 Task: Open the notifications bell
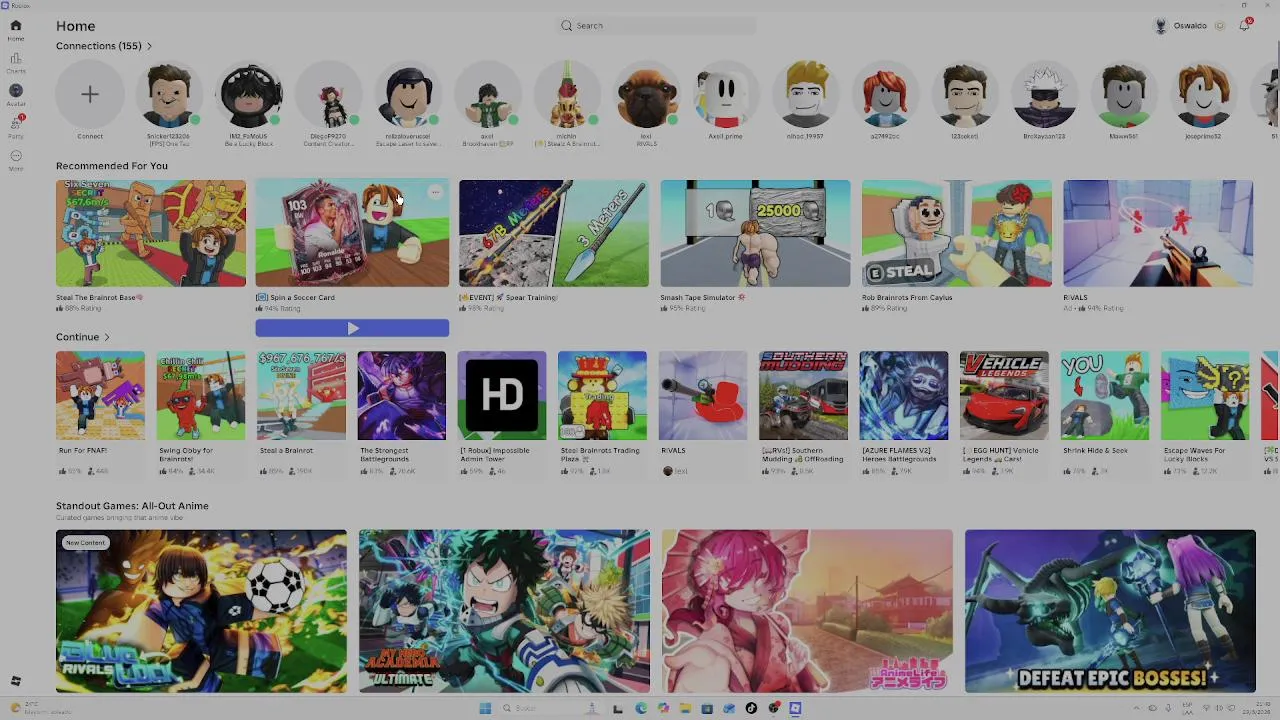1244,26
